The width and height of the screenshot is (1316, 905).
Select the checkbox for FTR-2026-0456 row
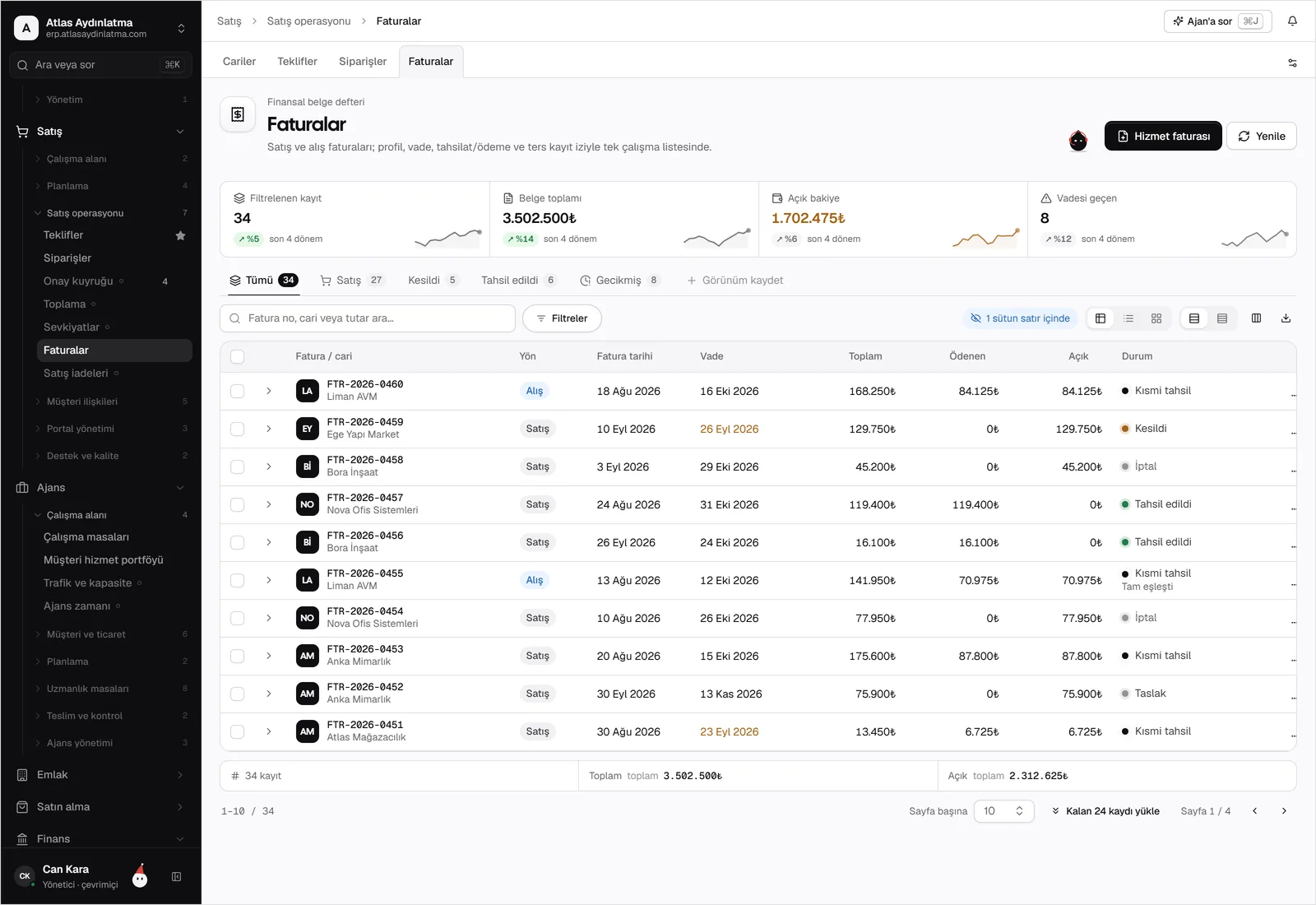[x=238, y=543]
